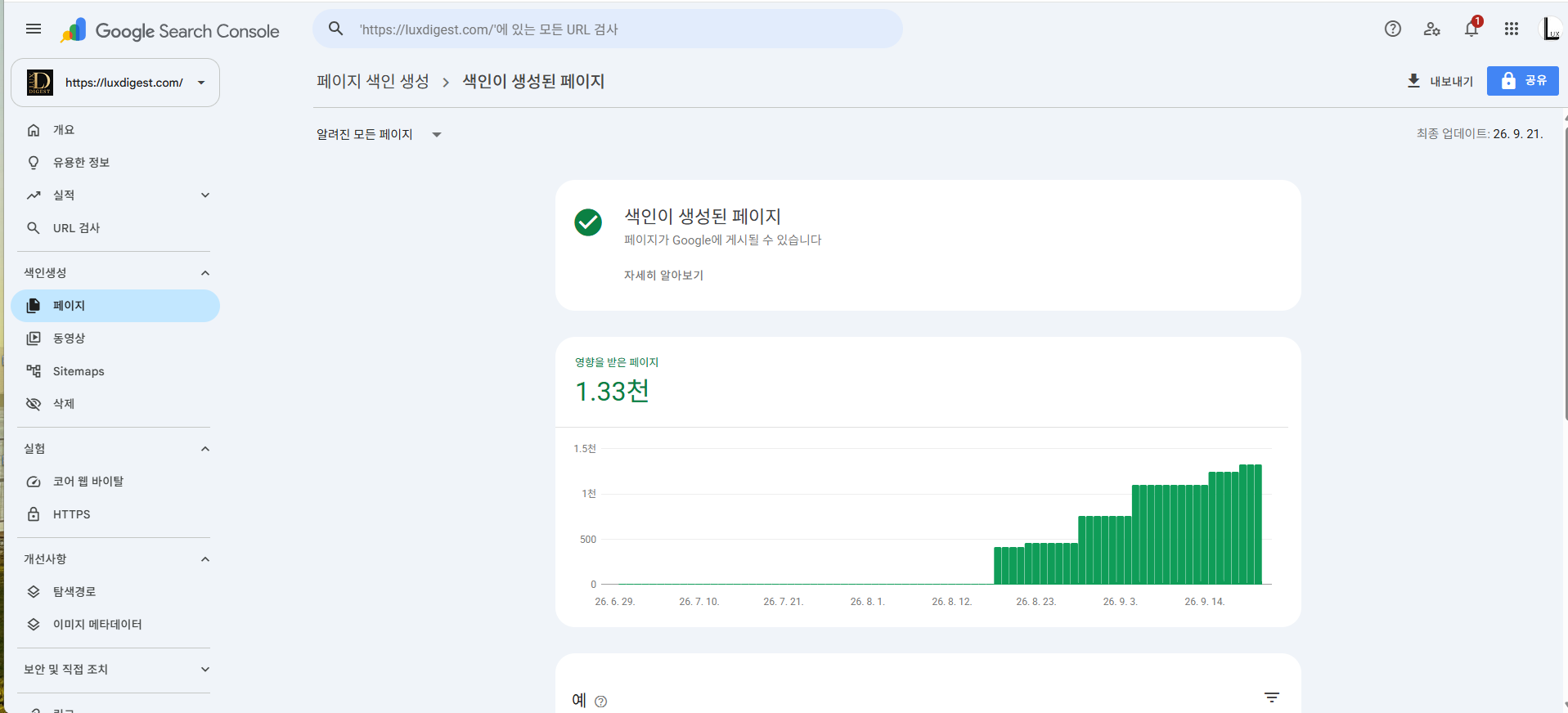Click the 코어 웹 바이탈 gauge icon
The height and width of the screenshot is (713, 1568).
point(34,482)
